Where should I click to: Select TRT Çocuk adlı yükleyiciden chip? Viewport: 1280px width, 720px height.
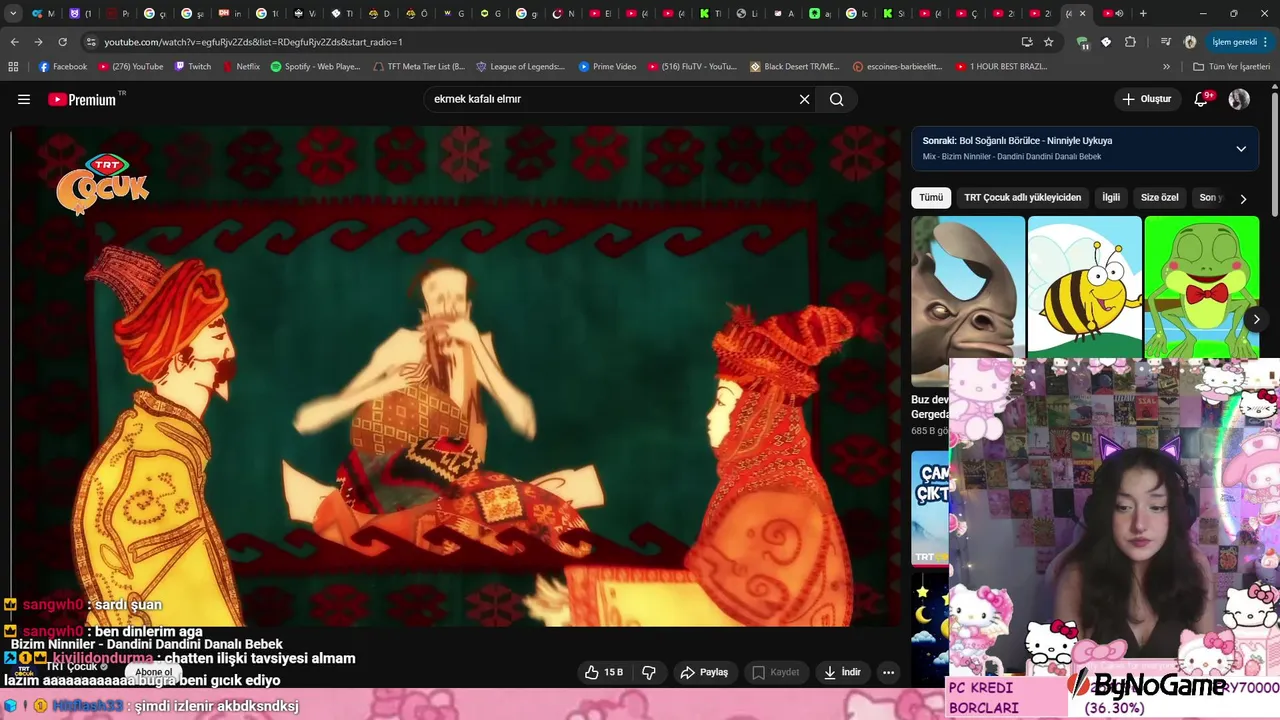tap(1022, 197)
